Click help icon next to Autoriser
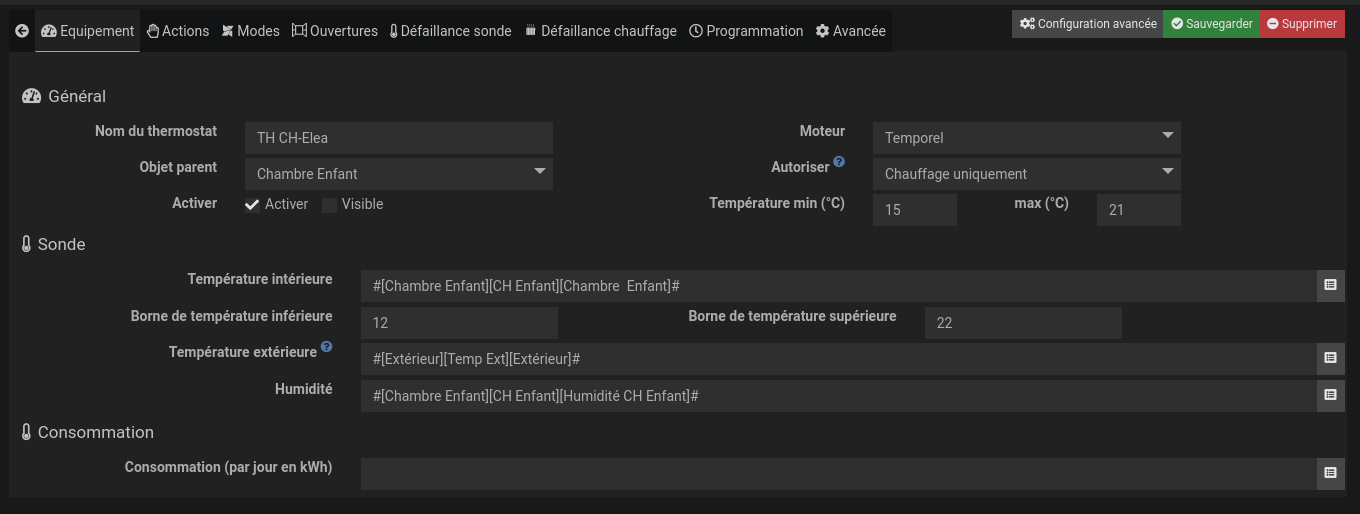This screenshot has height=514, width=1360. point(839,162)
